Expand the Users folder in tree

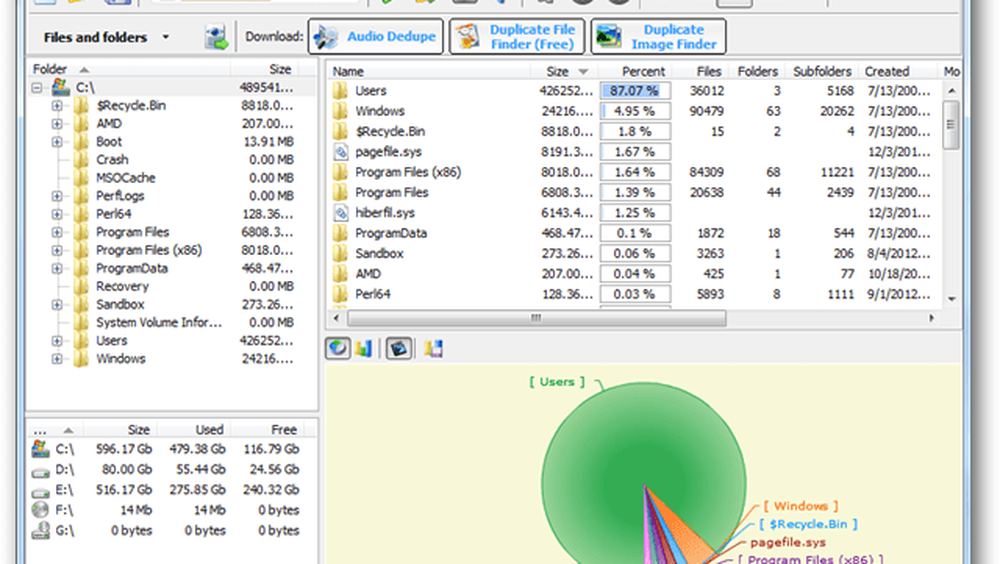(x=57, y=341)
